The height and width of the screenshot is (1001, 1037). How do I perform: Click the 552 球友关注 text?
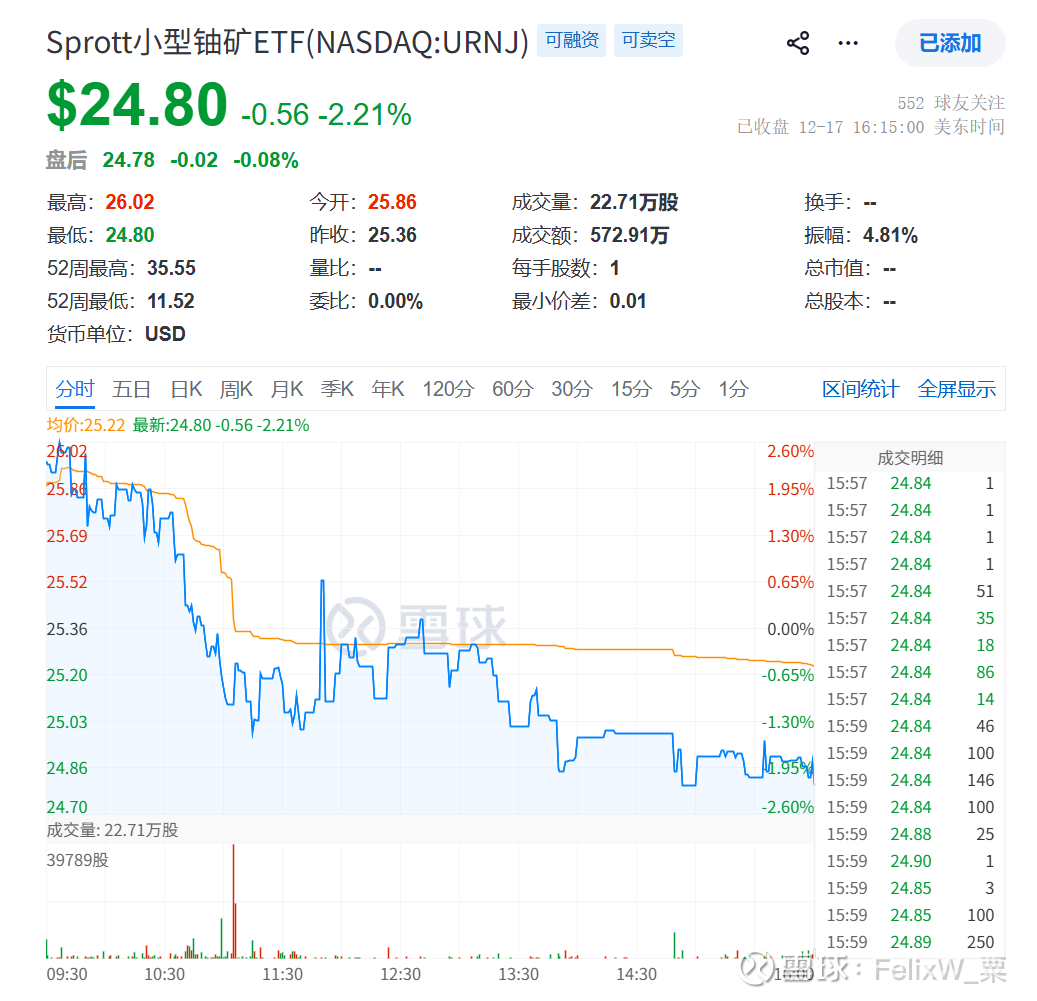coord(951,102)
